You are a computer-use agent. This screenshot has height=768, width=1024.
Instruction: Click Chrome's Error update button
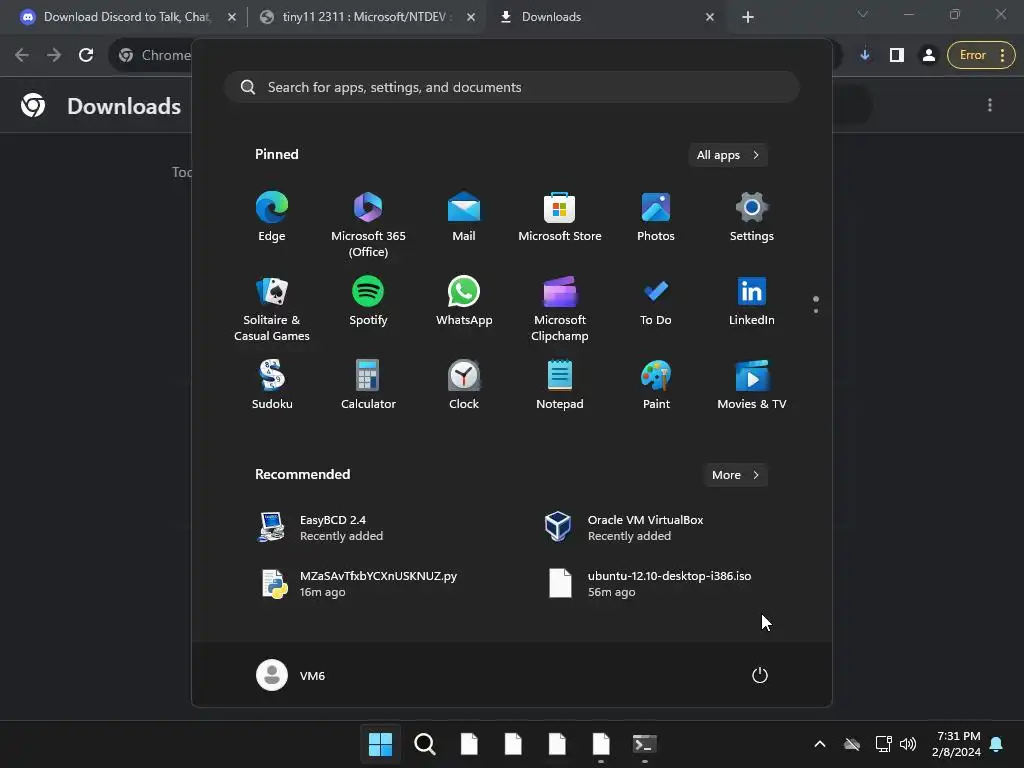pos(981,56)
